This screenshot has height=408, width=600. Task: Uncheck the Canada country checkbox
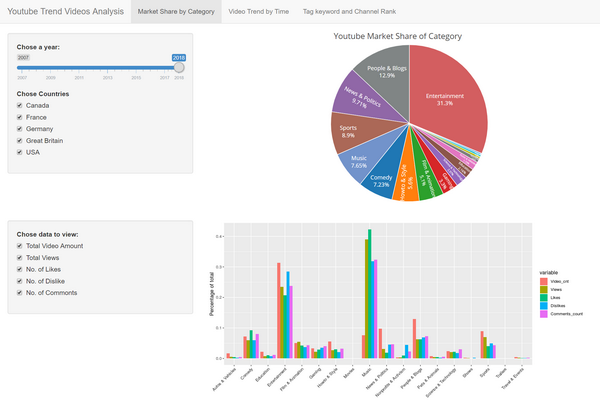(19, 105)
